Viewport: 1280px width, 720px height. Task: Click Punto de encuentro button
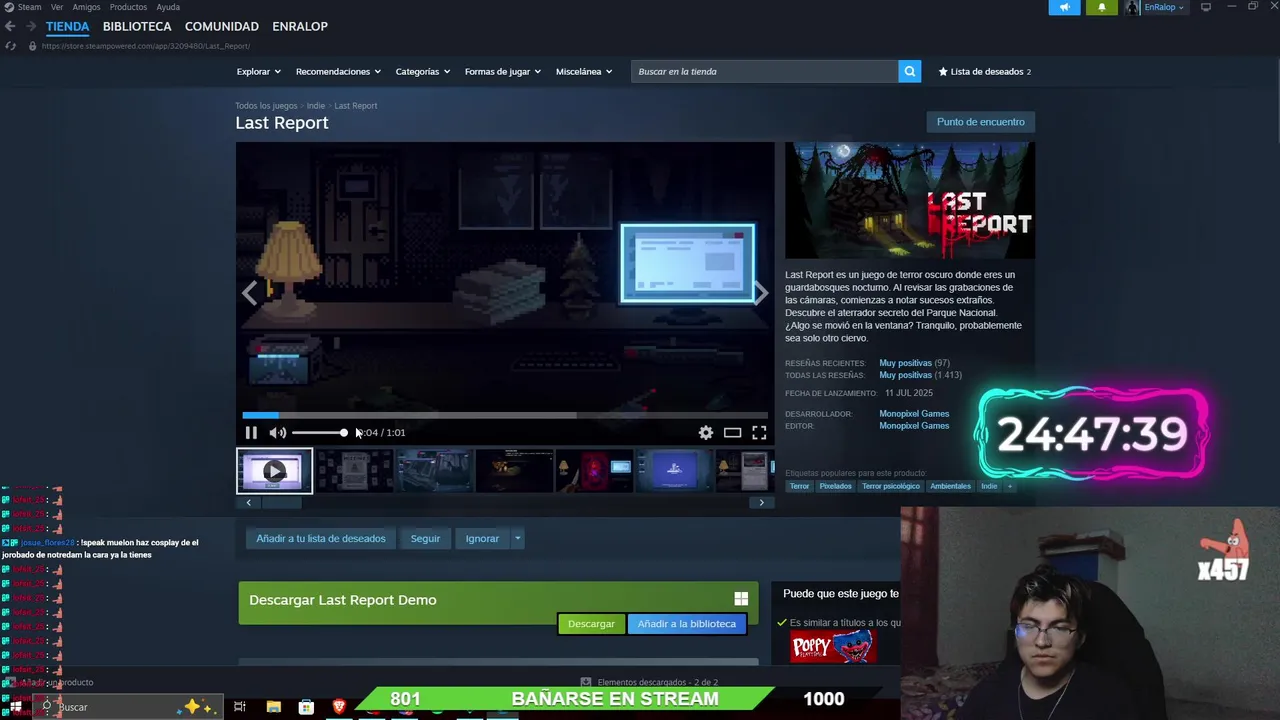tap(980, 122)
